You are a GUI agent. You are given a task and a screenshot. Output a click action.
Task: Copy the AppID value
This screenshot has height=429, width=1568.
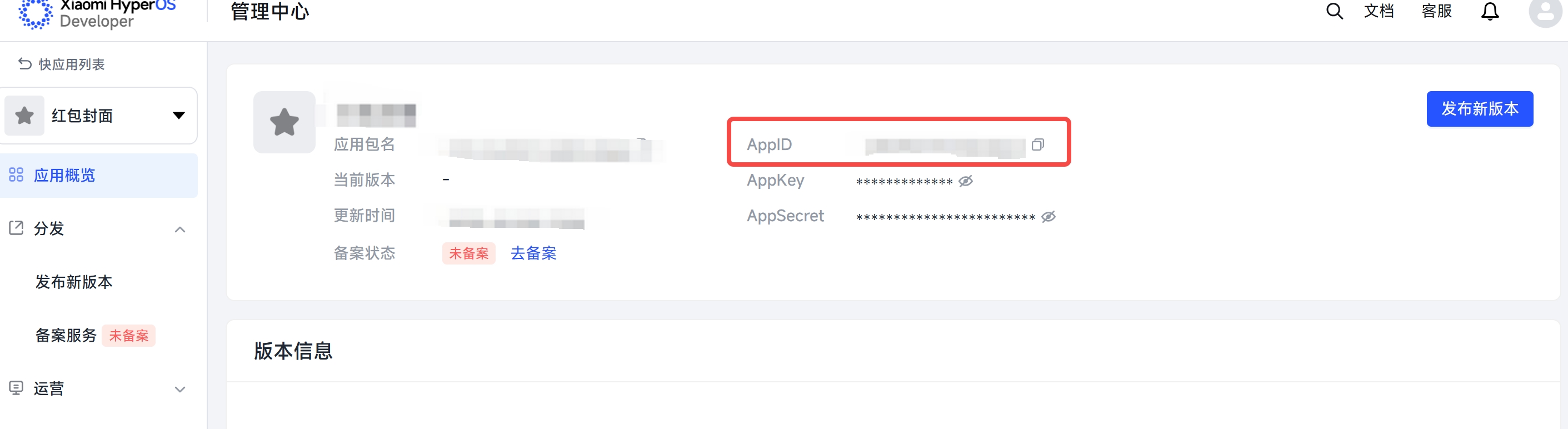tap(1038, 145)
